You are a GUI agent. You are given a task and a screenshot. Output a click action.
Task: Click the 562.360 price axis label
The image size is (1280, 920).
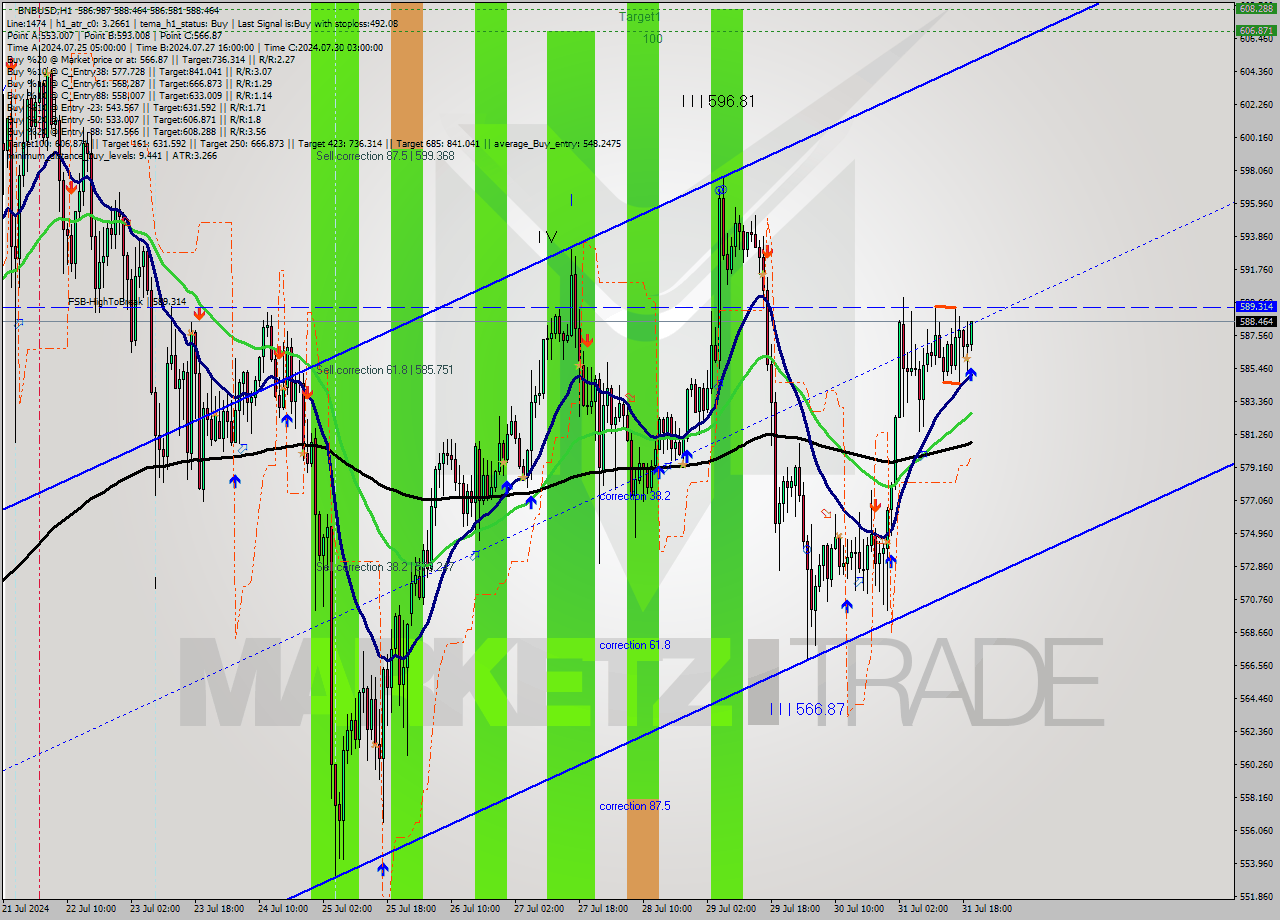(1255, 731)
